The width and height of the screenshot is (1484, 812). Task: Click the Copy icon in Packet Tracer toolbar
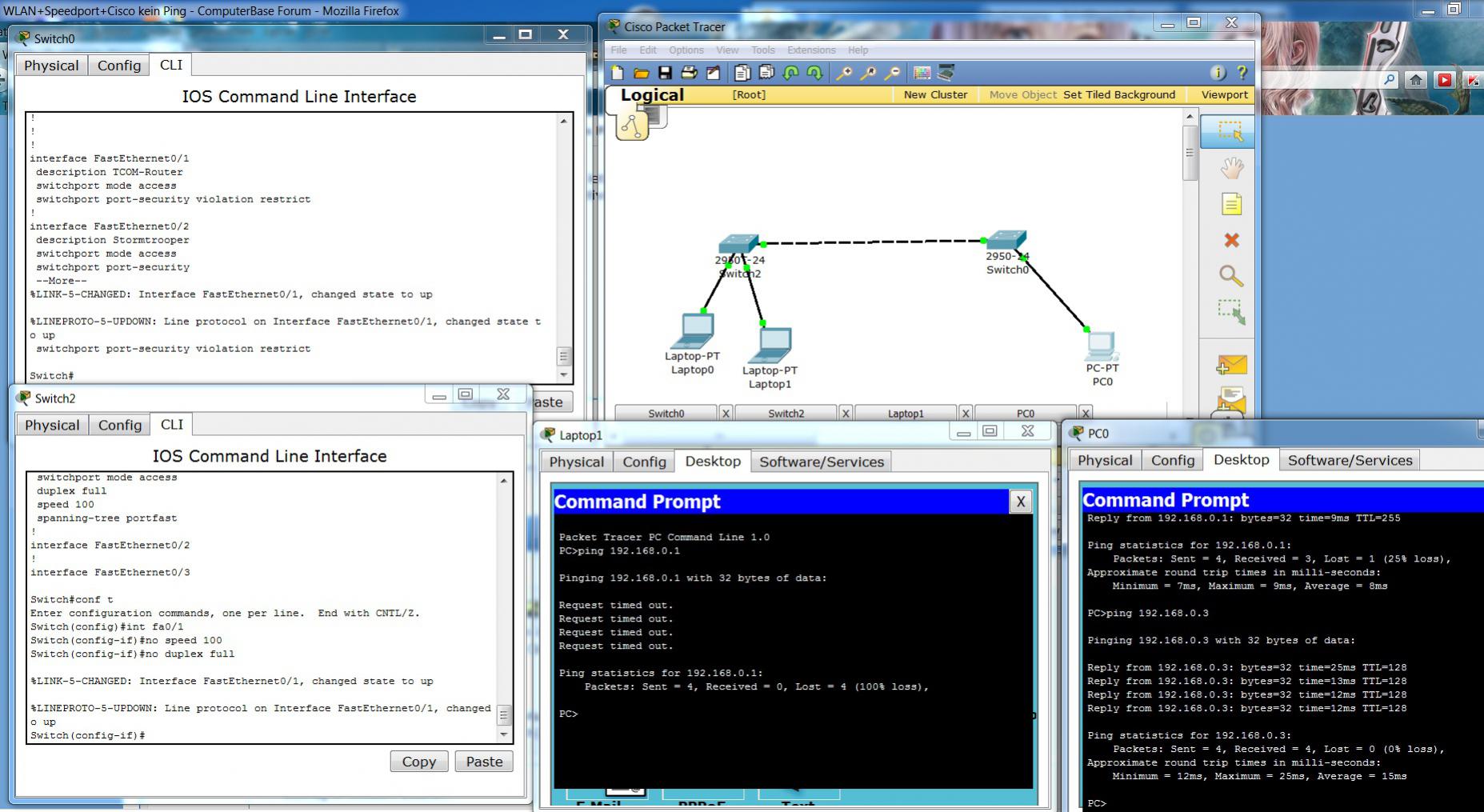tap(742, 73)
